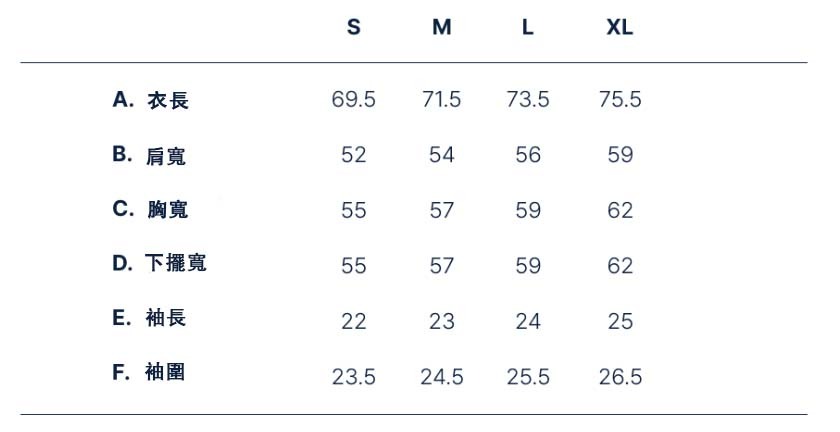Viewport: 840px width, 432px height.
Task: Select the F. 袖圍 row label
Action: click(149, 373)
